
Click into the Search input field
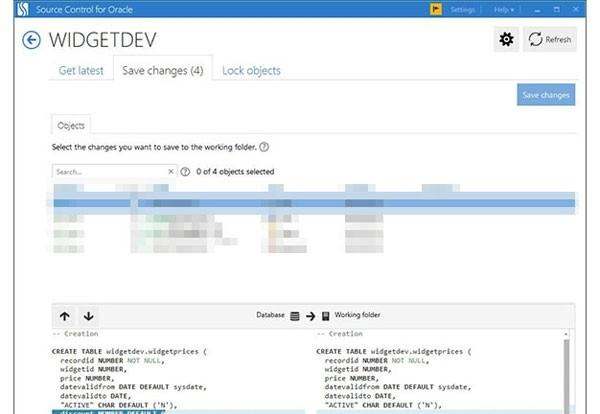pos(111,172)
